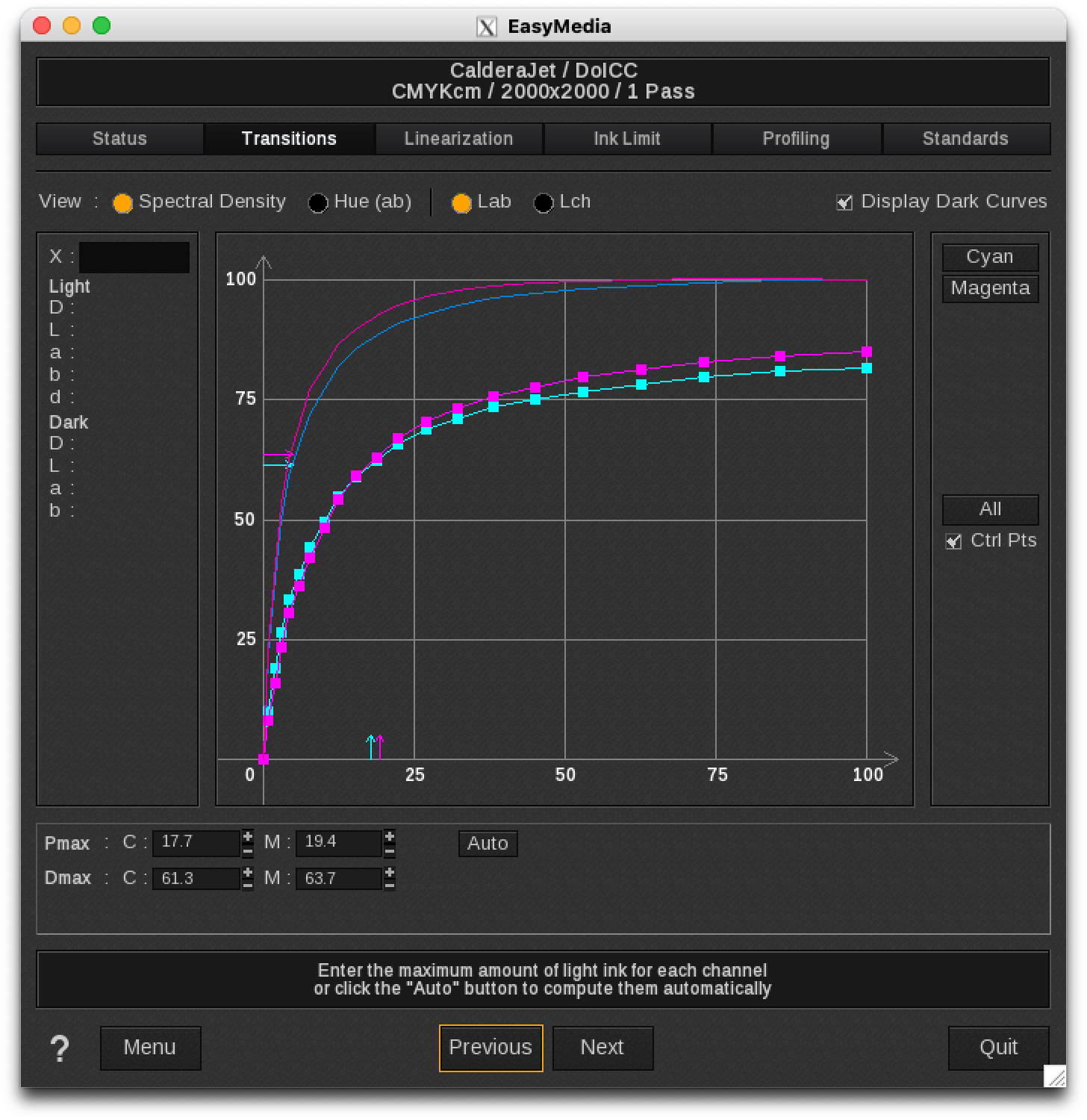Increase Pmax Cyan with plus stepper
Screen dimensions: 1087x1120
[x=248, y=836]
